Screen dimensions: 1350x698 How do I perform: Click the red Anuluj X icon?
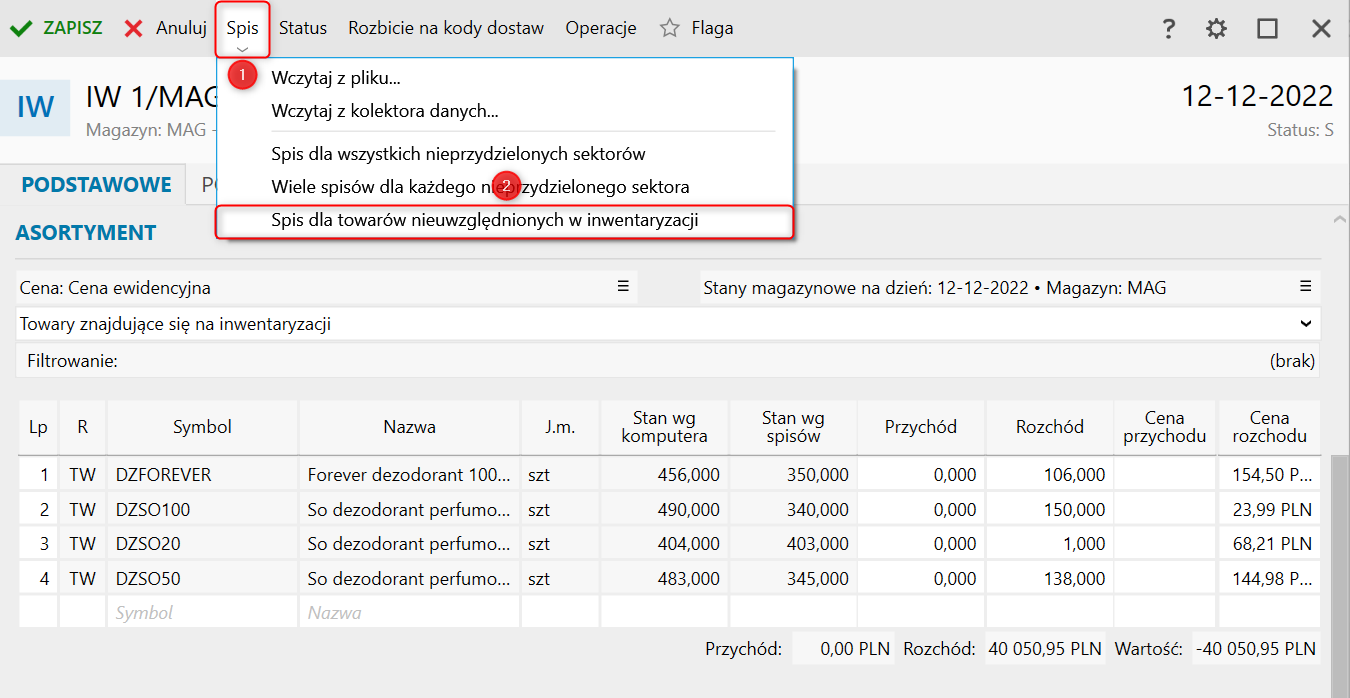click(134, 28)
